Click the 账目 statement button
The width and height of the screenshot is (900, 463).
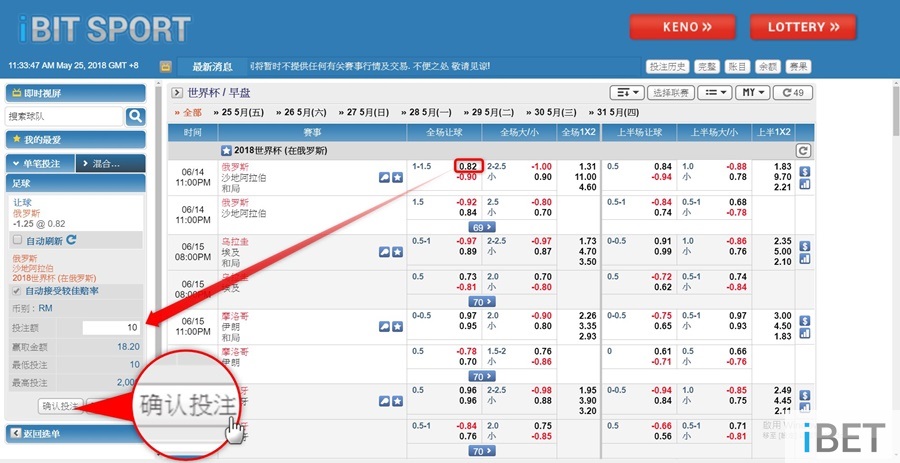pos(738,67)
